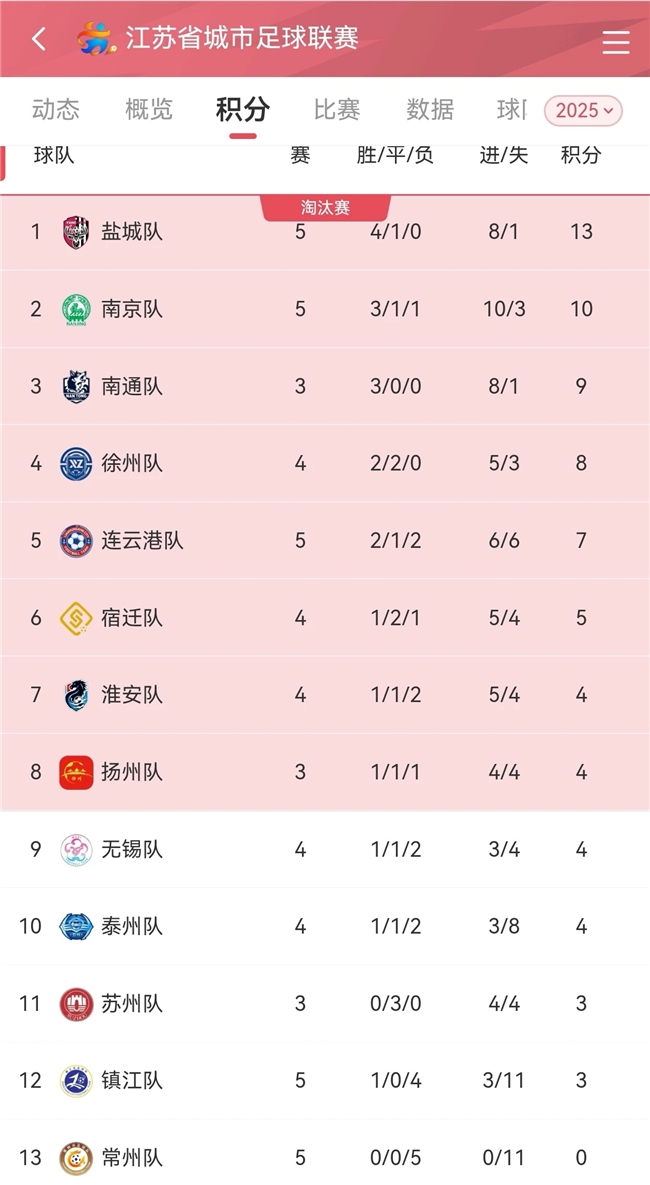Image resolution: width=650 pixels, height=1185 pixels.
Task: Open the 苏州队 team name link
Action: click(x=132, y=1004)
